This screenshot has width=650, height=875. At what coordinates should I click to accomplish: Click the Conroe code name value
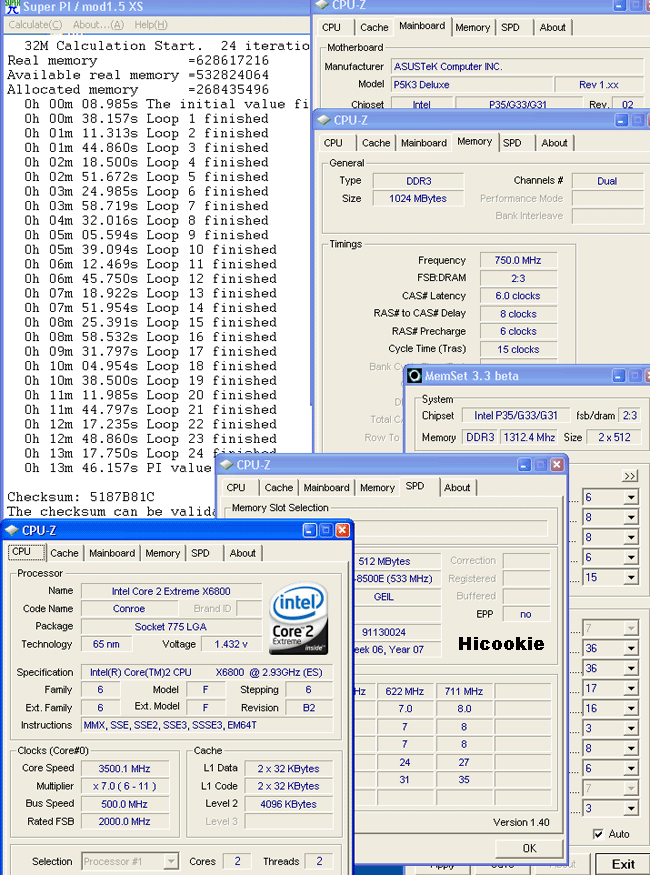(129, 609)
